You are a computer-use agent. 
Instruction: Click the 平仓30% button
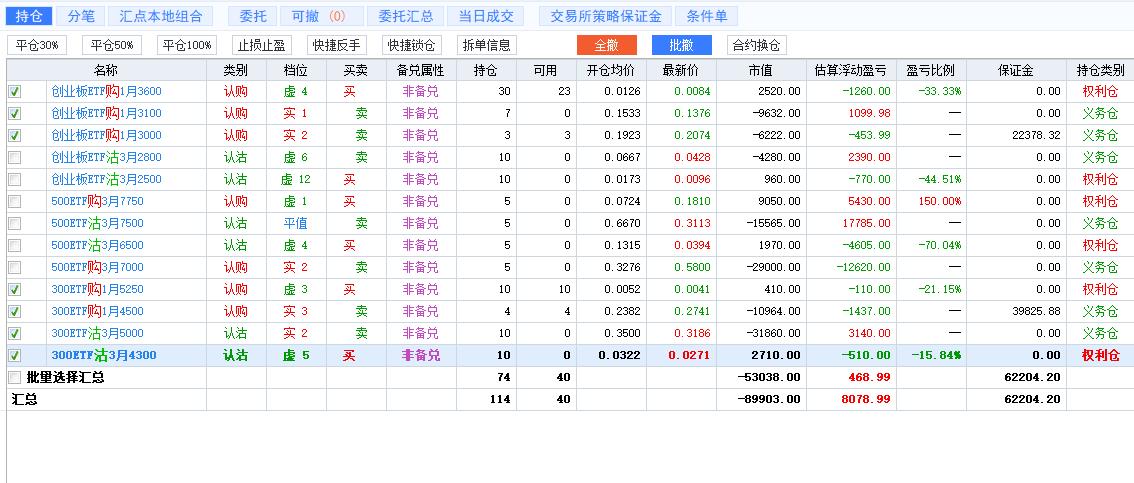click(x=37, y=45)
